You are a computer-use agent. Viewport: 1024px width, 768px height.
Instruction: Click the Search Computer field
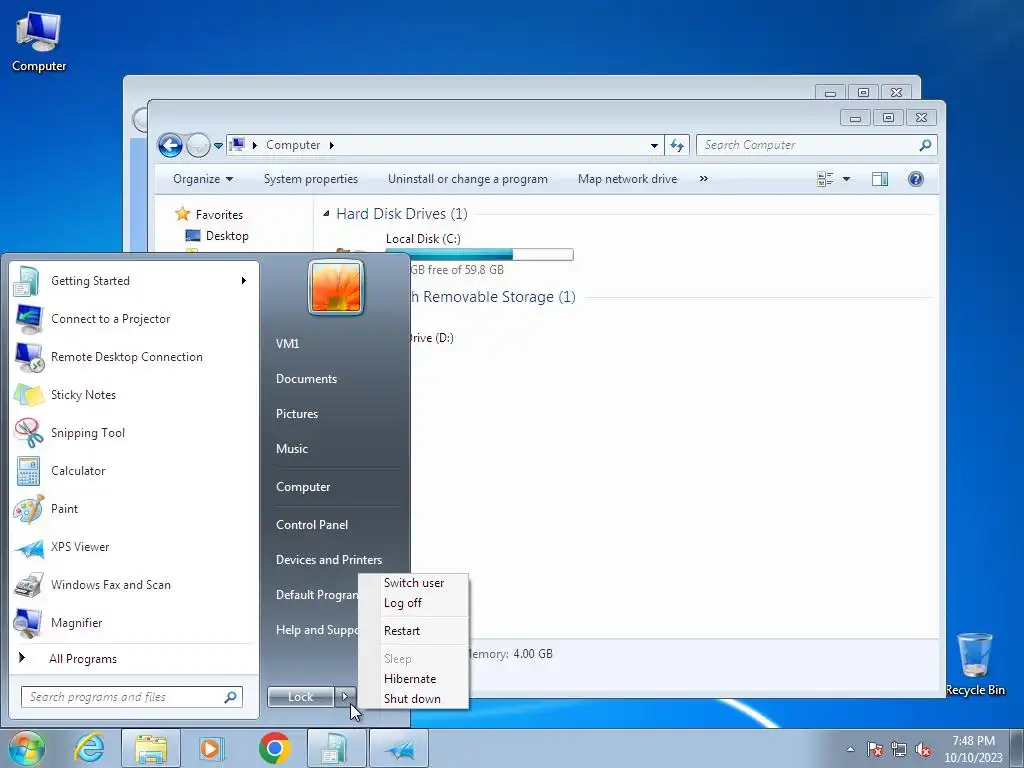pos(816,145)
